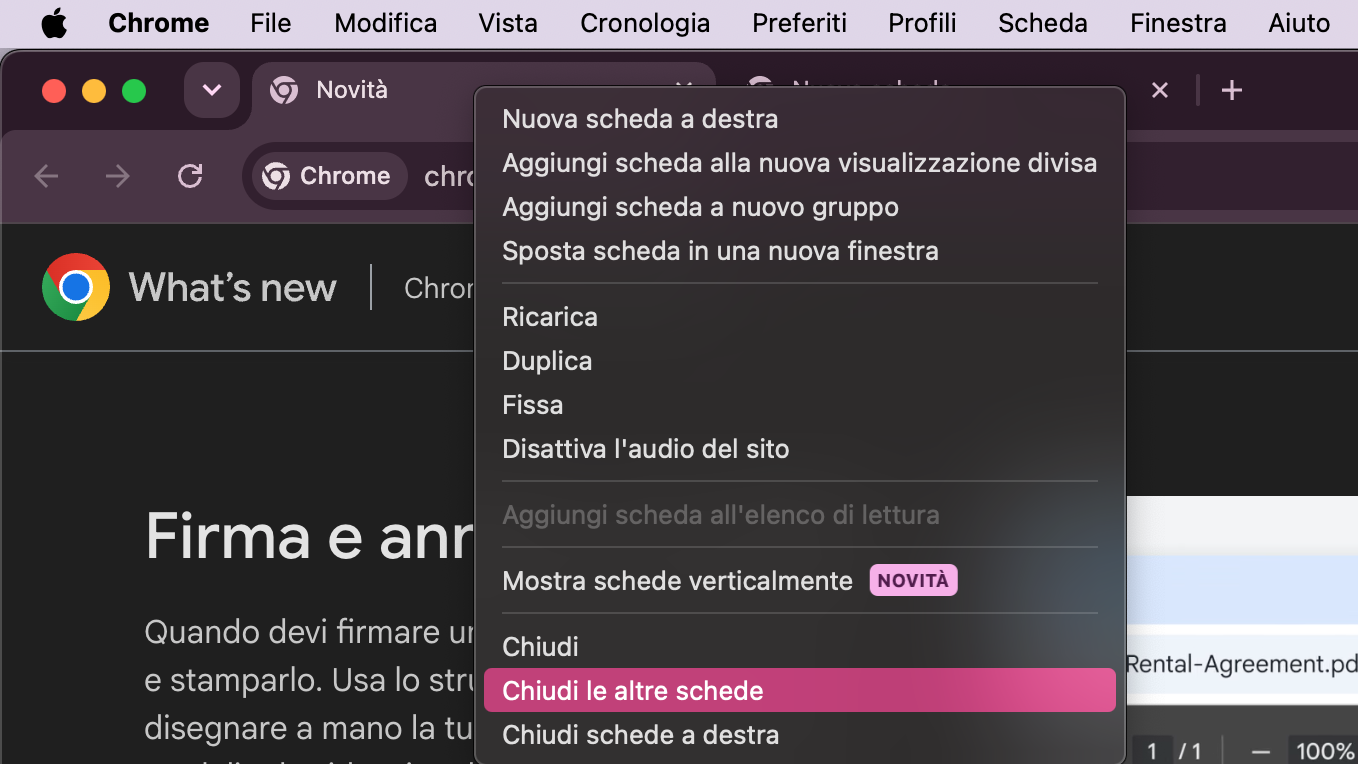Click the 100% zoom level value
This screenshot has width=1358, height=764.
1324,751
